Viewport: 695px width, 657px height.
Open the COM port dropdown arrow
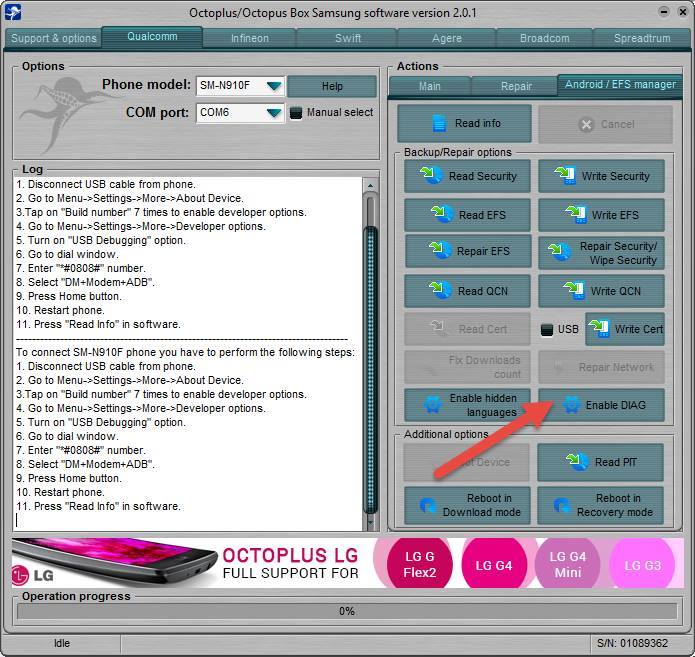coord(274,113)
